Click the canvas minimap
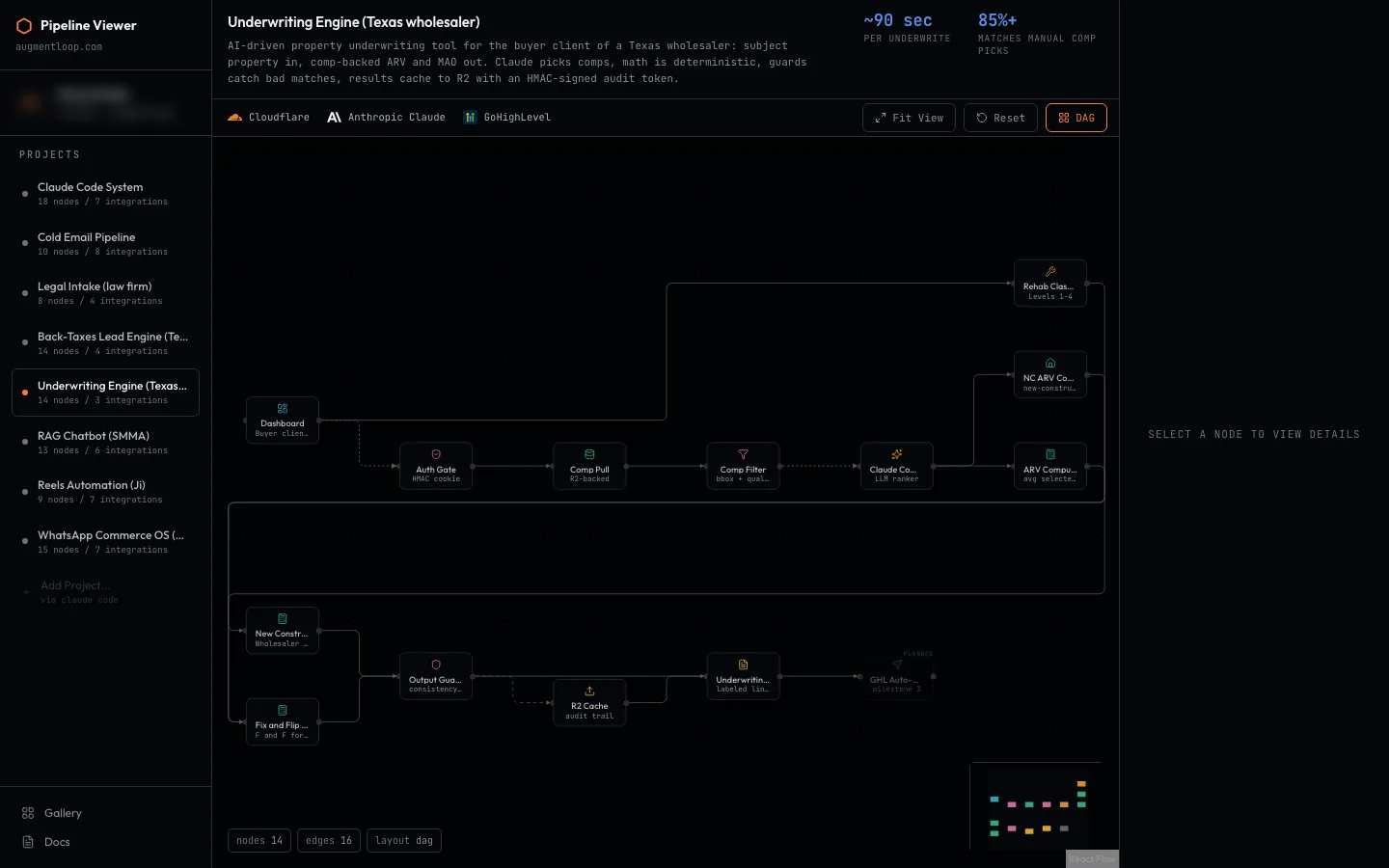The height and width of the screenshot is (868, 1389). (x=1037, y=806)
